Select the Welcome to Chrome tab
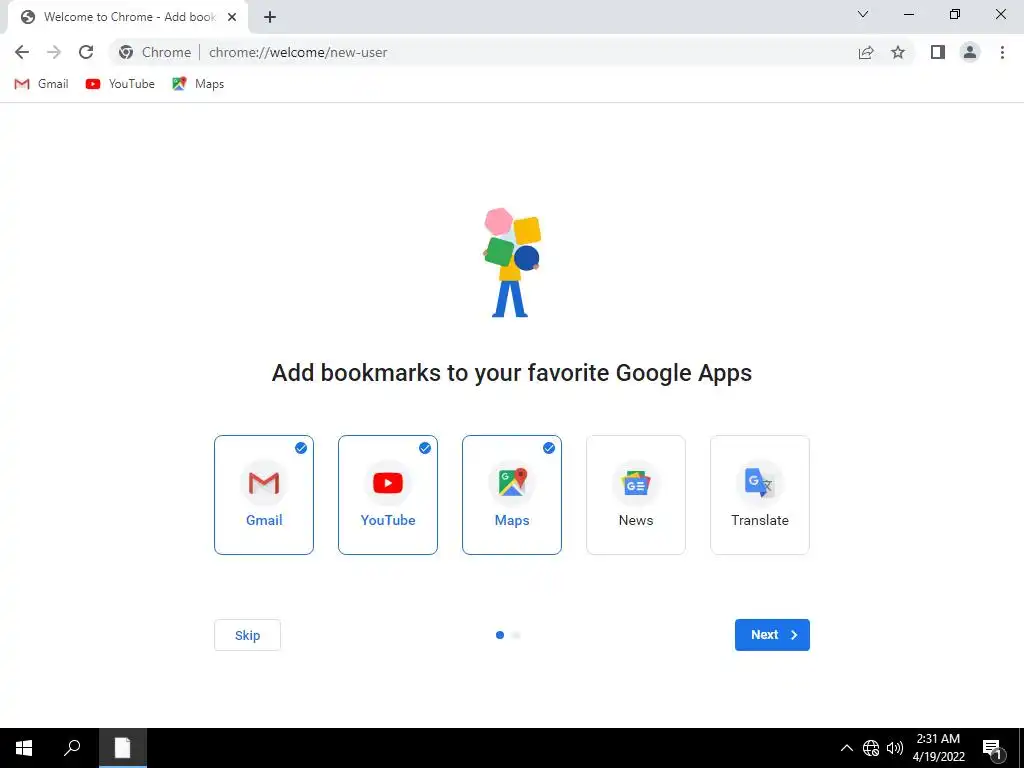The height and width of the screenshot is (768, 1024). click(x=127, y=17)
